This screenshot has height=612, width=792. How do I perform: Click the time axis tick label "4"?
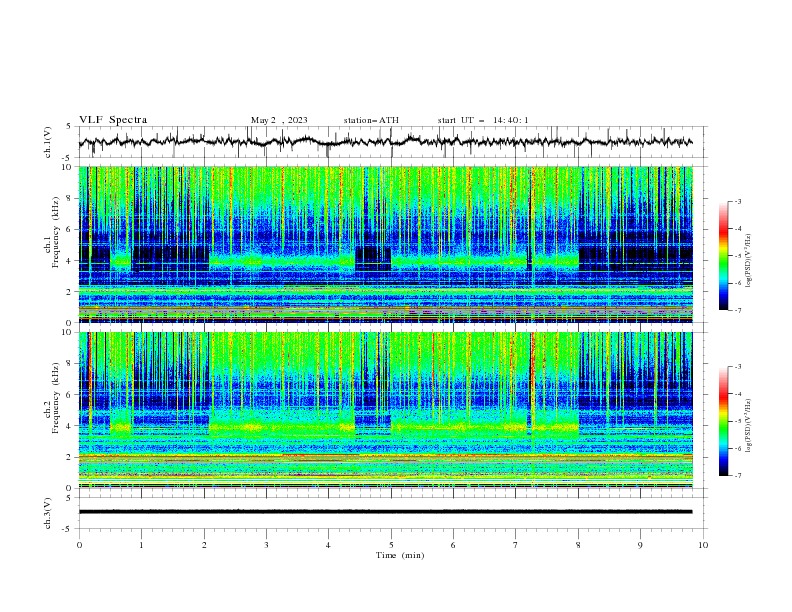[329, 545]
